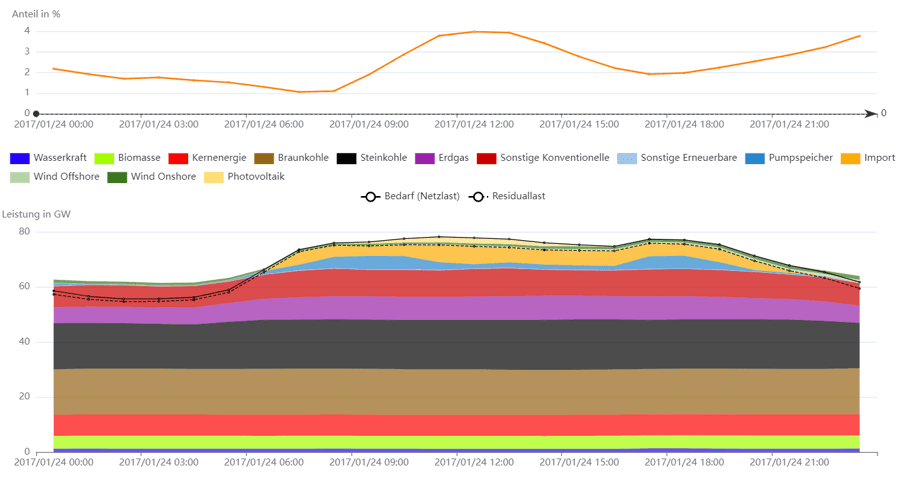Click the Photovoltaik yellow legend icon
This screenshot has height=482, width=908.
pos(214,177)
